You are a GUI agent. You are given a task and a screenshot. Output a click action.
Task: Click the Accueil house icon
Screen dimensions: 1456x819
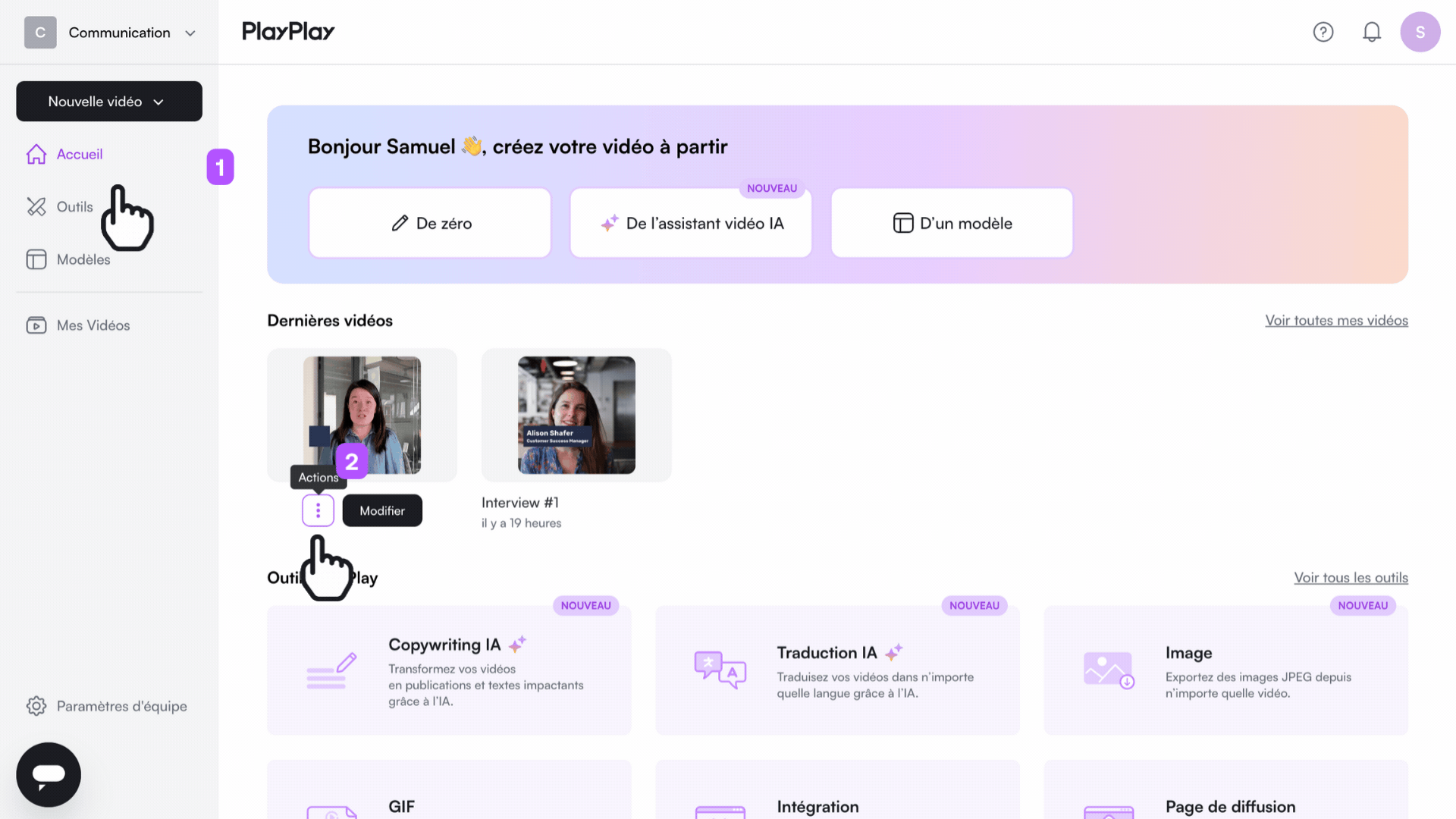click(36, 154)
